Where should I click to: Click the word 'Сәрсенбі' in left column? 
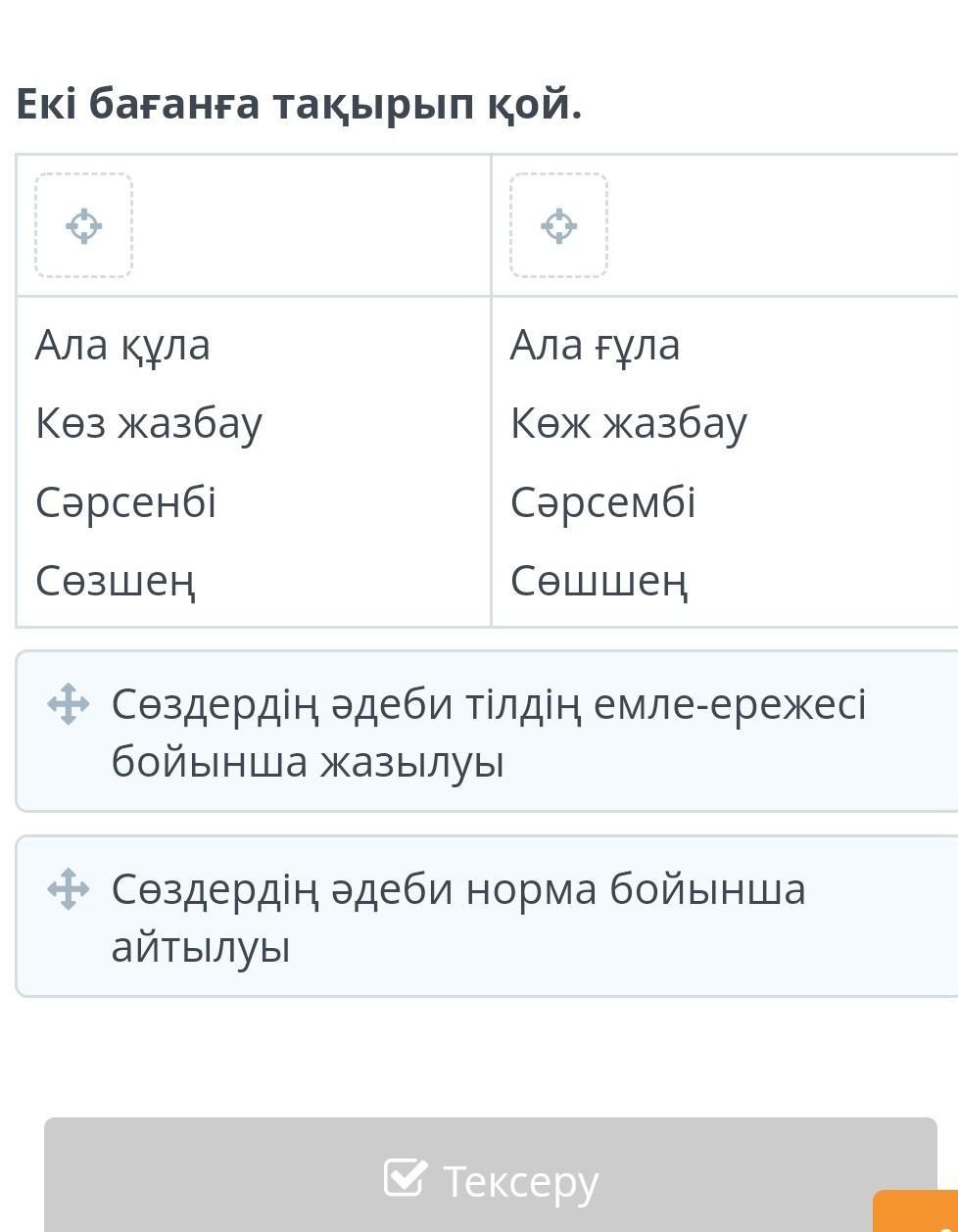click(125, 502)
